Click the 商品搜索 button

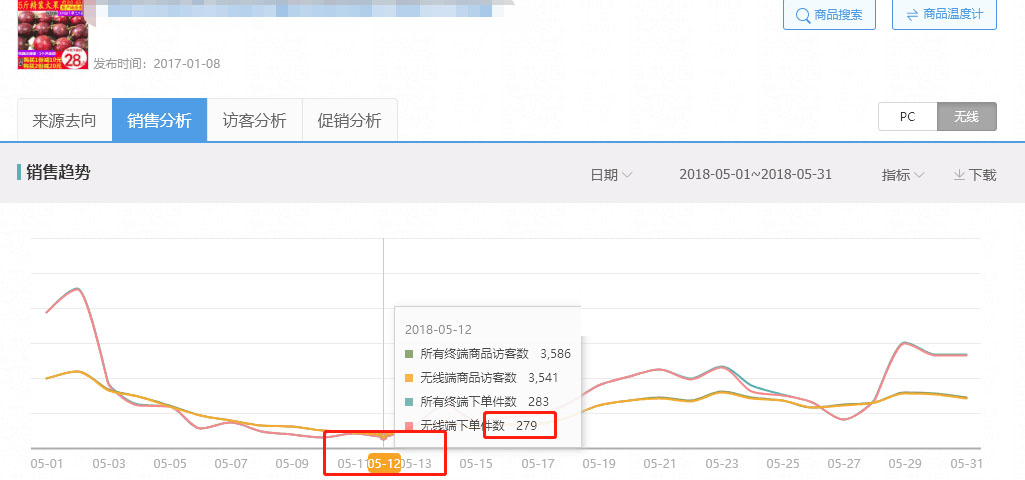pyautogui.click(x=829, y=15)
